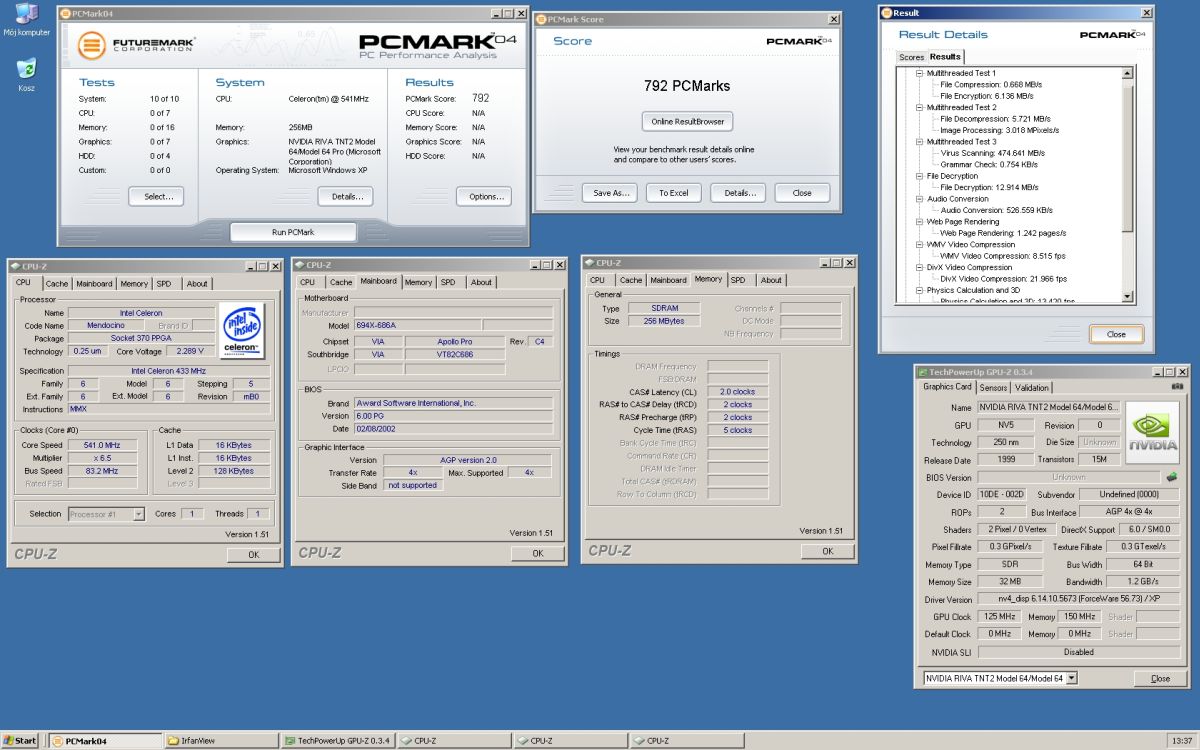Click Close in the PCMark Score window
Viewport: 1200px width, 750px height.
[x=802, y=193]
